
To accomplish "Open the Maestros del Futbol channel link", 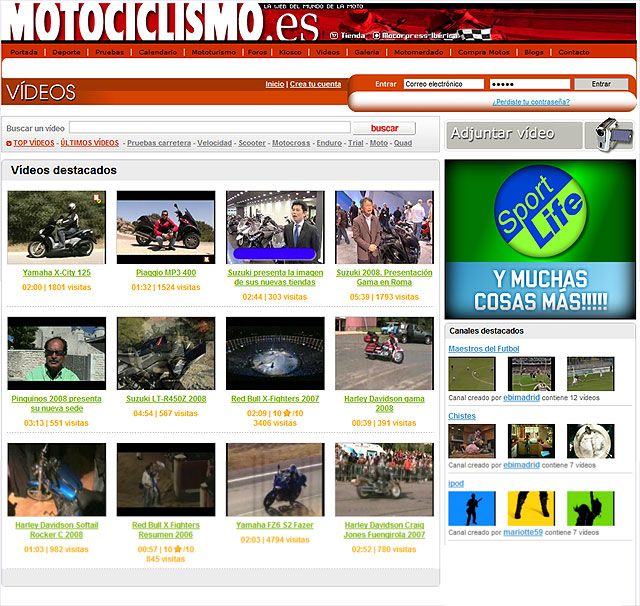I will pyautogui.click(x=484, y=349).
